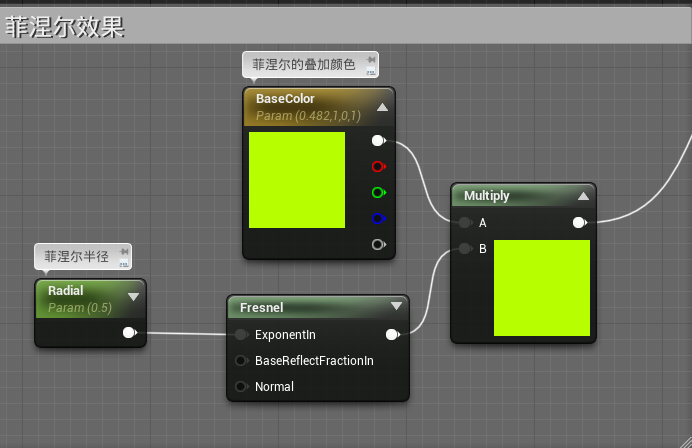Click the Fresnel node output pin

click(x=392, y=335)
